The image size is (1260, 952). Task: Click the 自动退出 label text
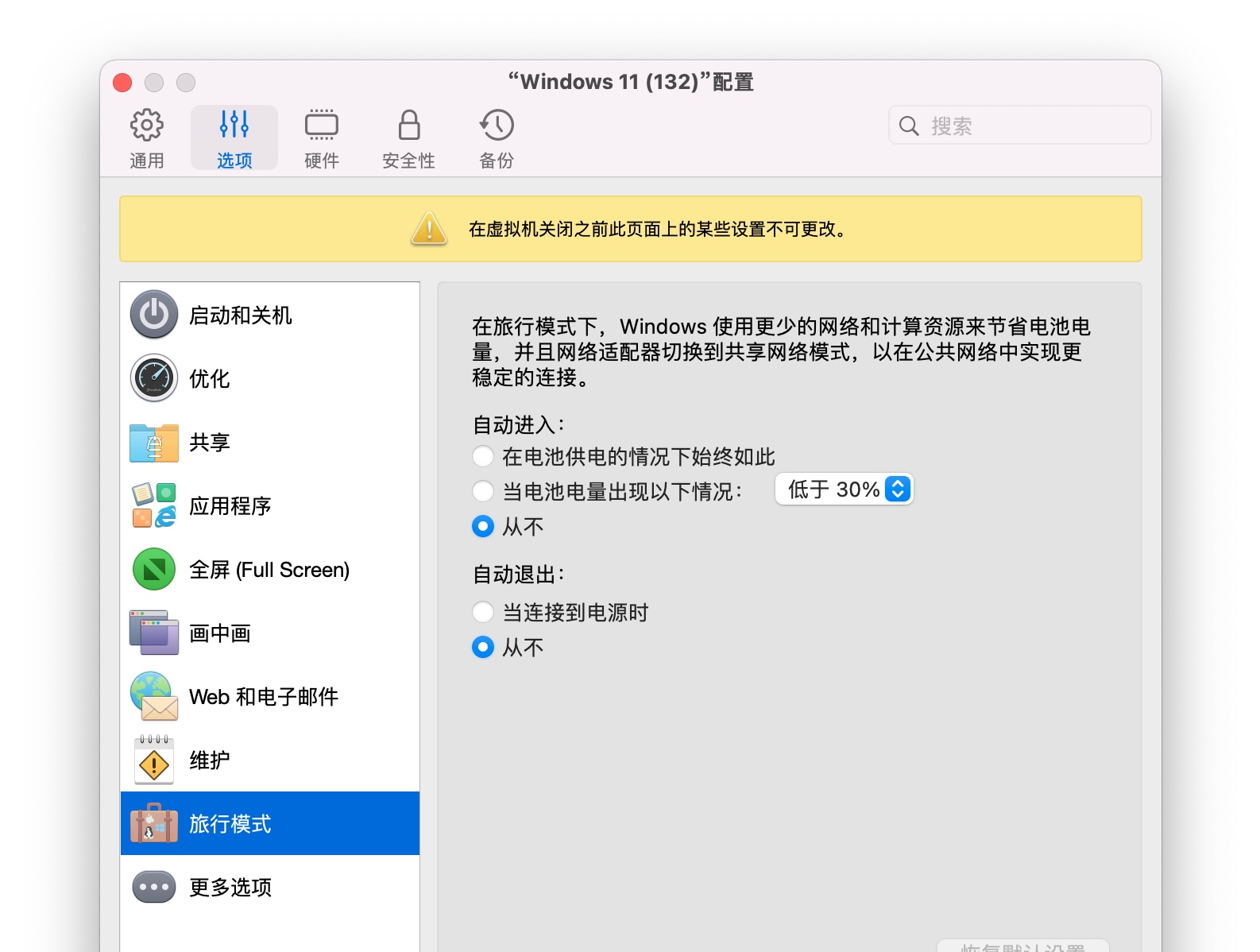pos(519,575)
